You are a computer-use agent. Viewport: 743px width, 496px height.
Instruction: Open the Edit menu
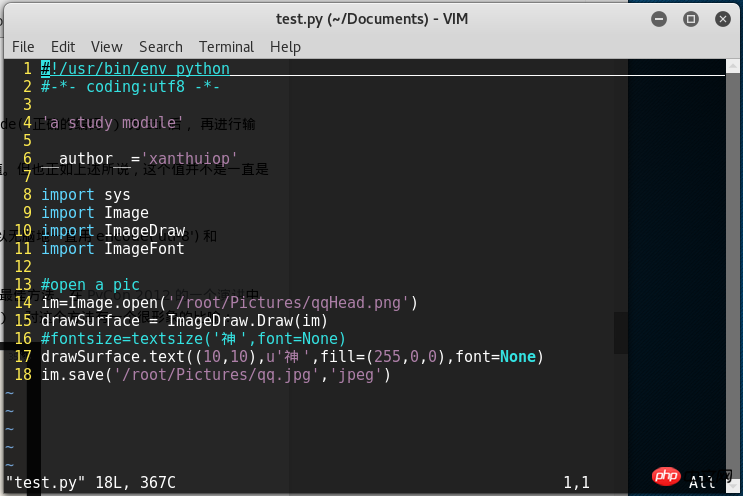tap(63, 47)
